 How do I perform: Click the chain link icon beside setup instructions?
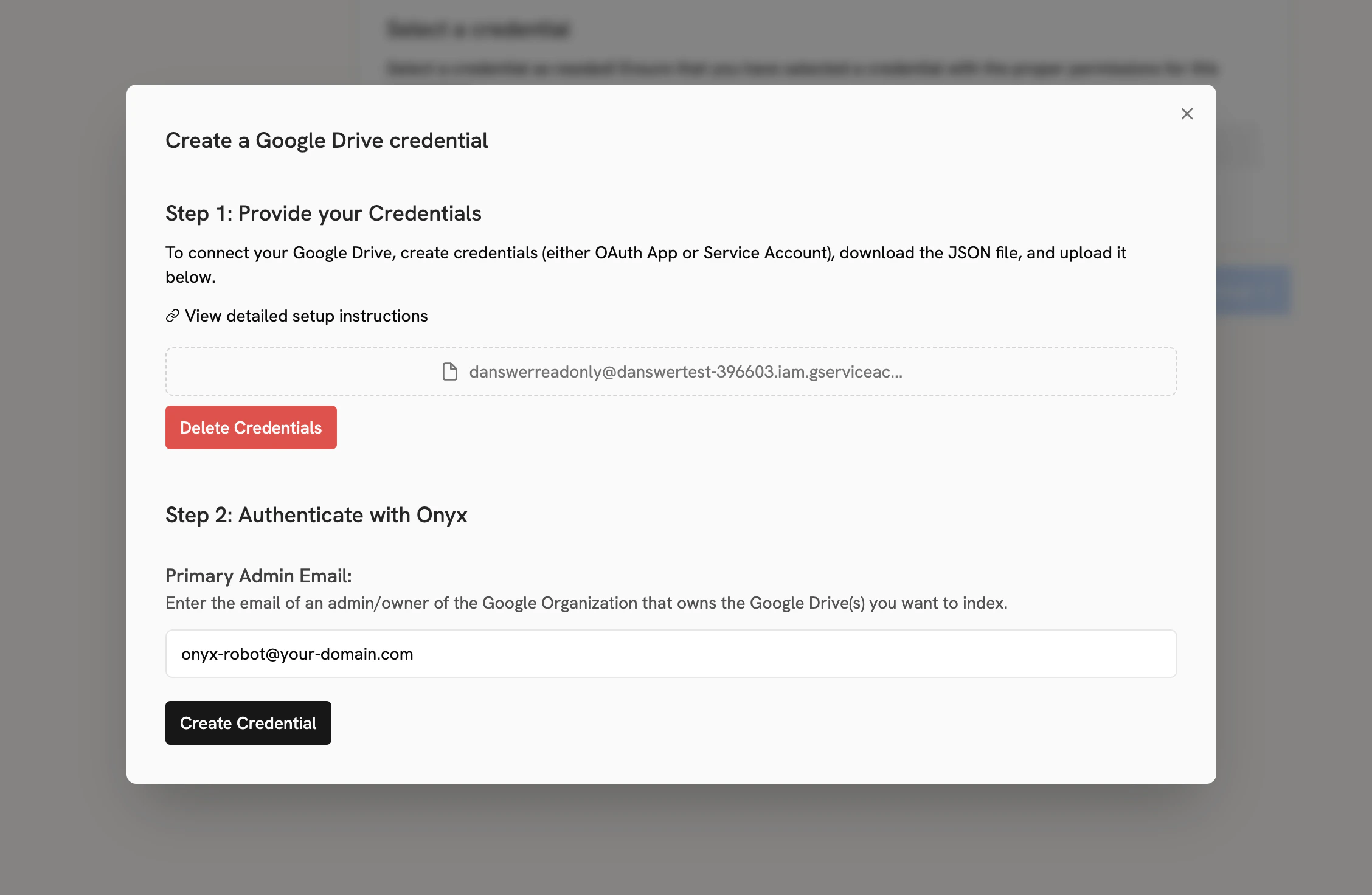pos(171,316)
